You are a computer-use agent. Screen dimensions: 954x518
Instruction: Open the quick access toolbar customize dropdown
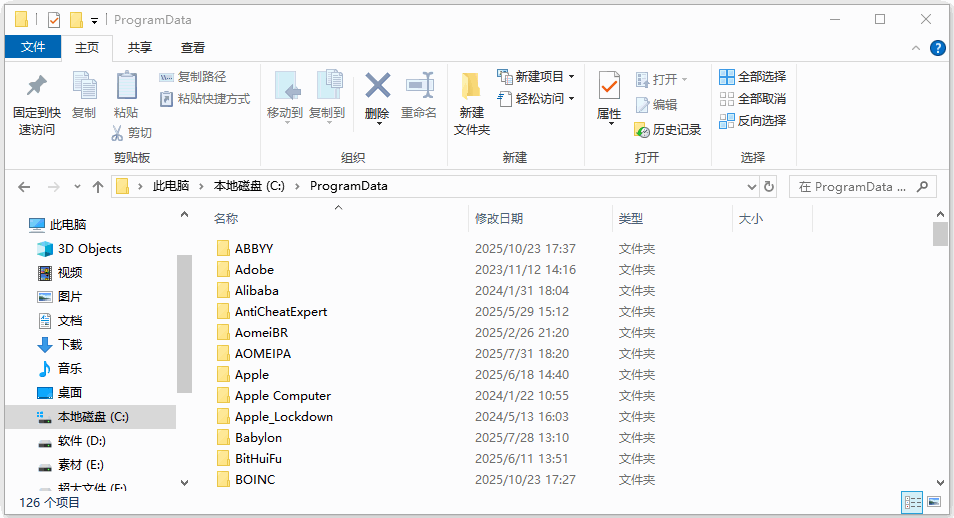coord(94,21)
